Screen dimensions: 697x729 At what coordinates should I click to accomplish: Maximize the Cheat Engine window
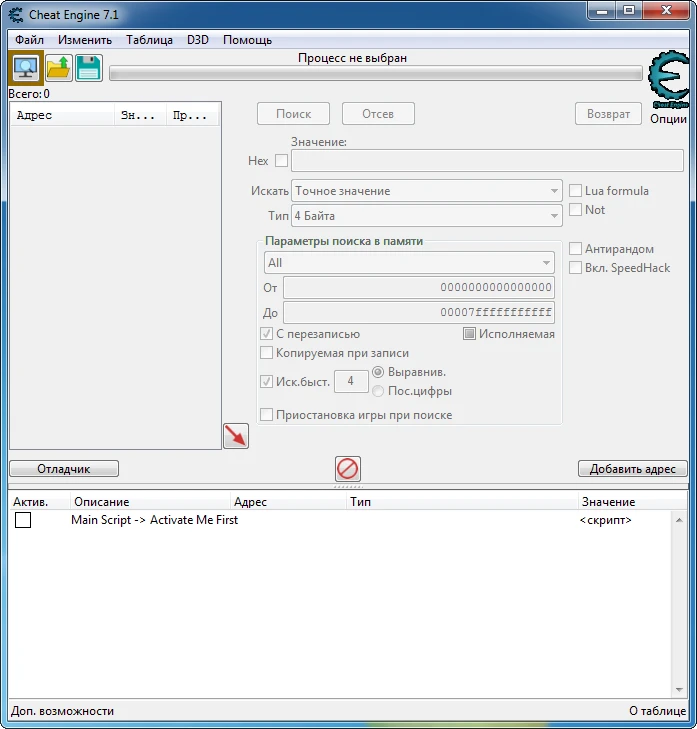pos(629,10)
